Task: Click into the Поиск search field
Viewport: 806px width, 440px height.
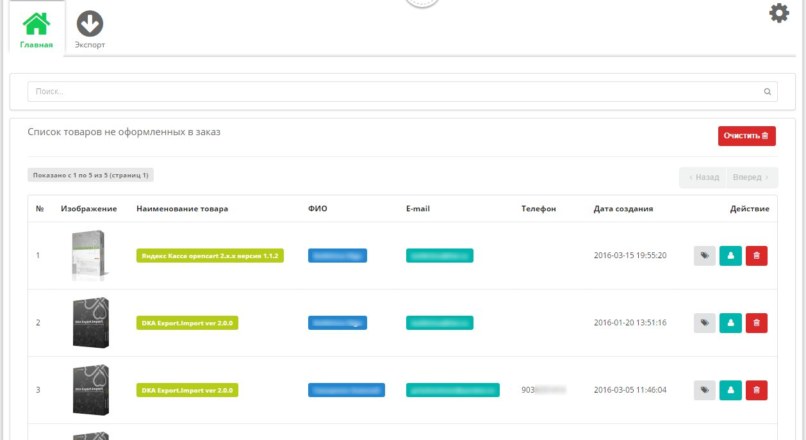Action: 402,91
